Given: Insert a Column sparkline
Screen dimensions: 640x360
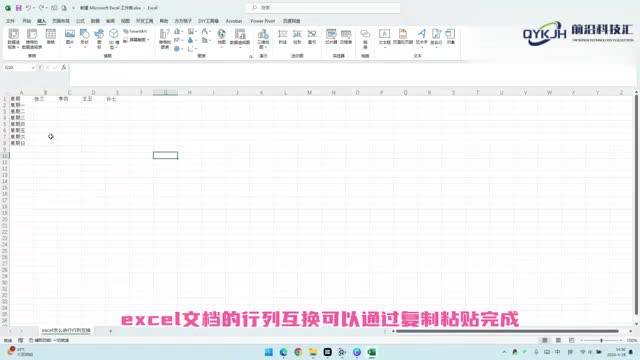Looking at the screenshot, I should point(297,37).
